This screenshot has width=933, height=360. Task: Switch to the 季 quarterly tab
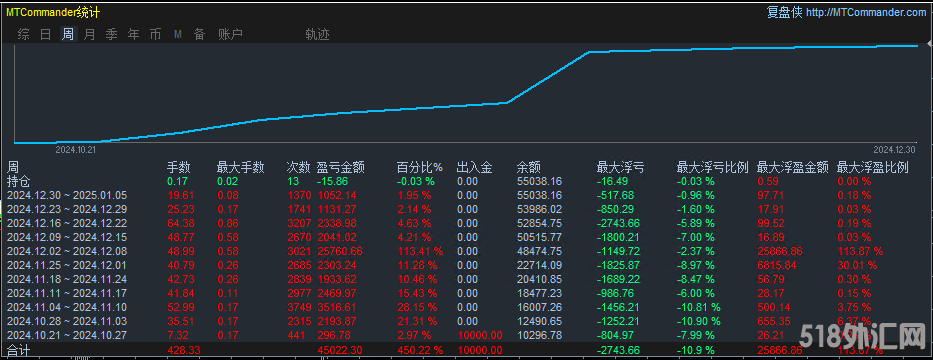click(111, 35)
